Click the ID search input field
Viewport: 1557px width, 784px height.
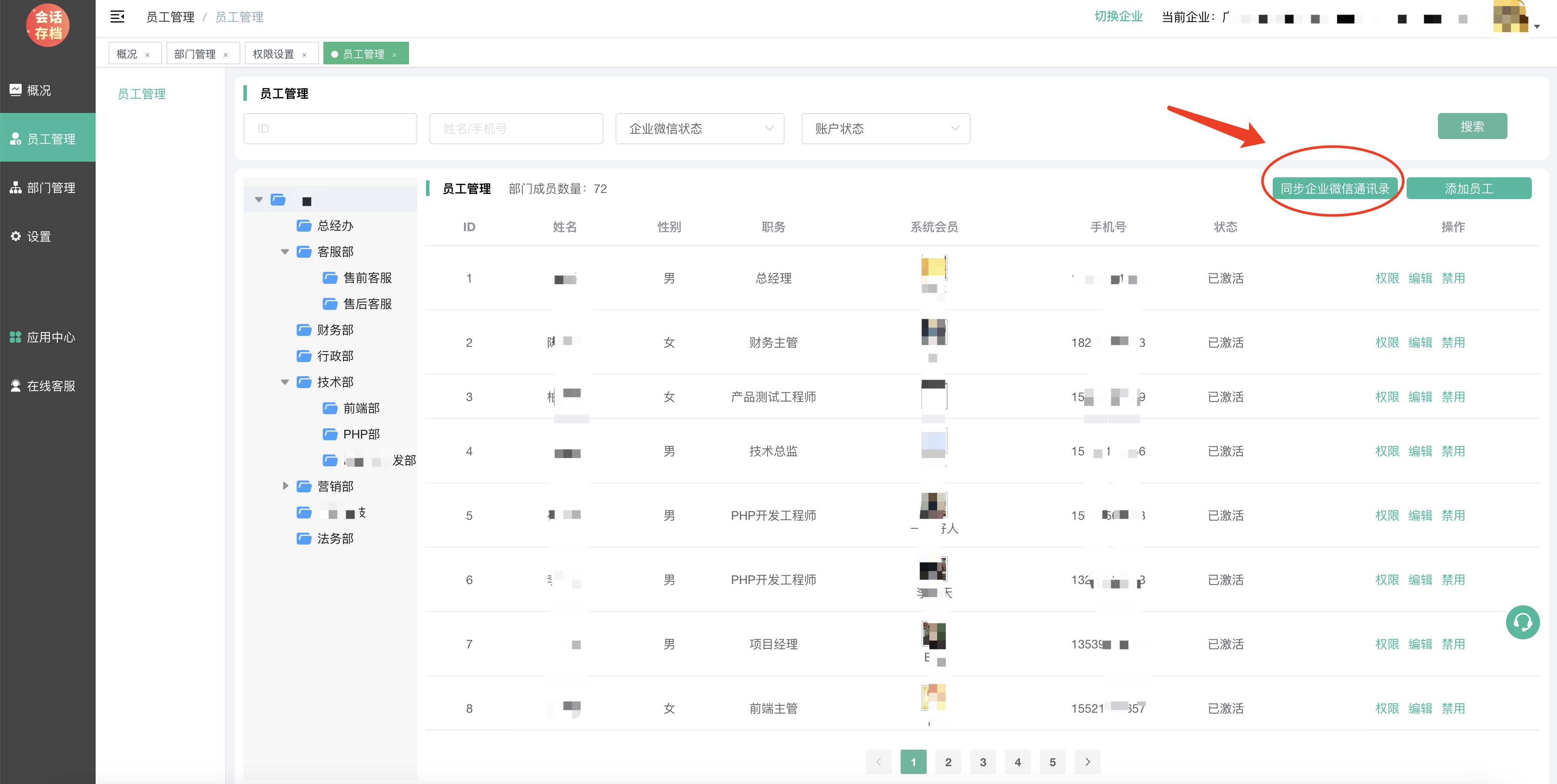click(x=330, y=129)
